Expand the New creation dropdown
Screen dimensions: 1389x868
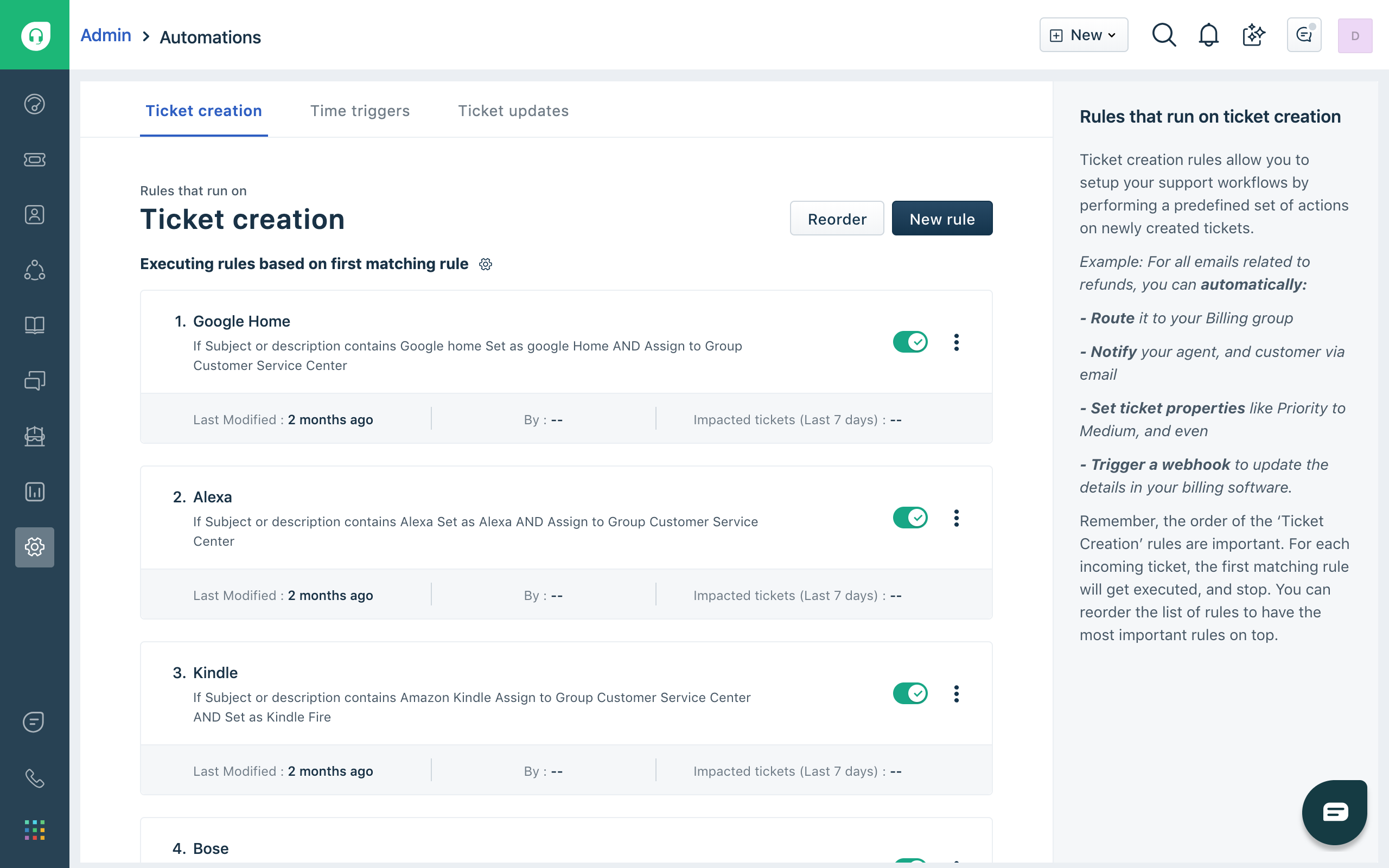[1083, 34]
